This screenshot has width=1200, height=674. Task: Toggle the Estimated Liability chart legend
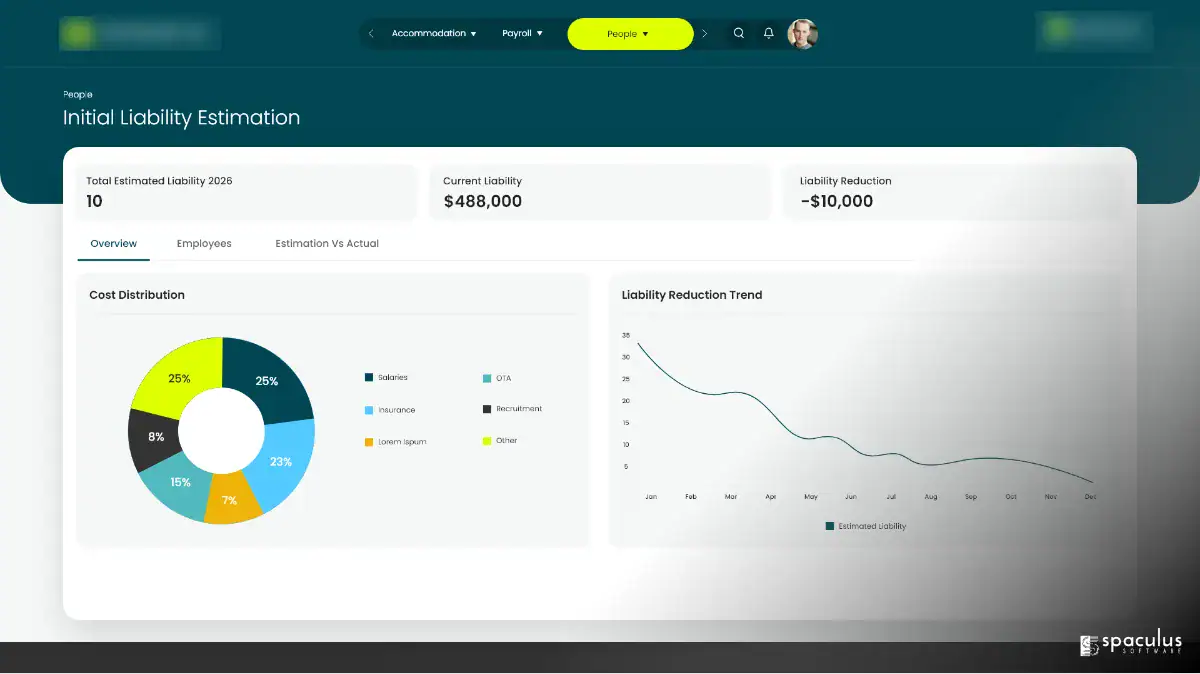[x=866, y=526]
